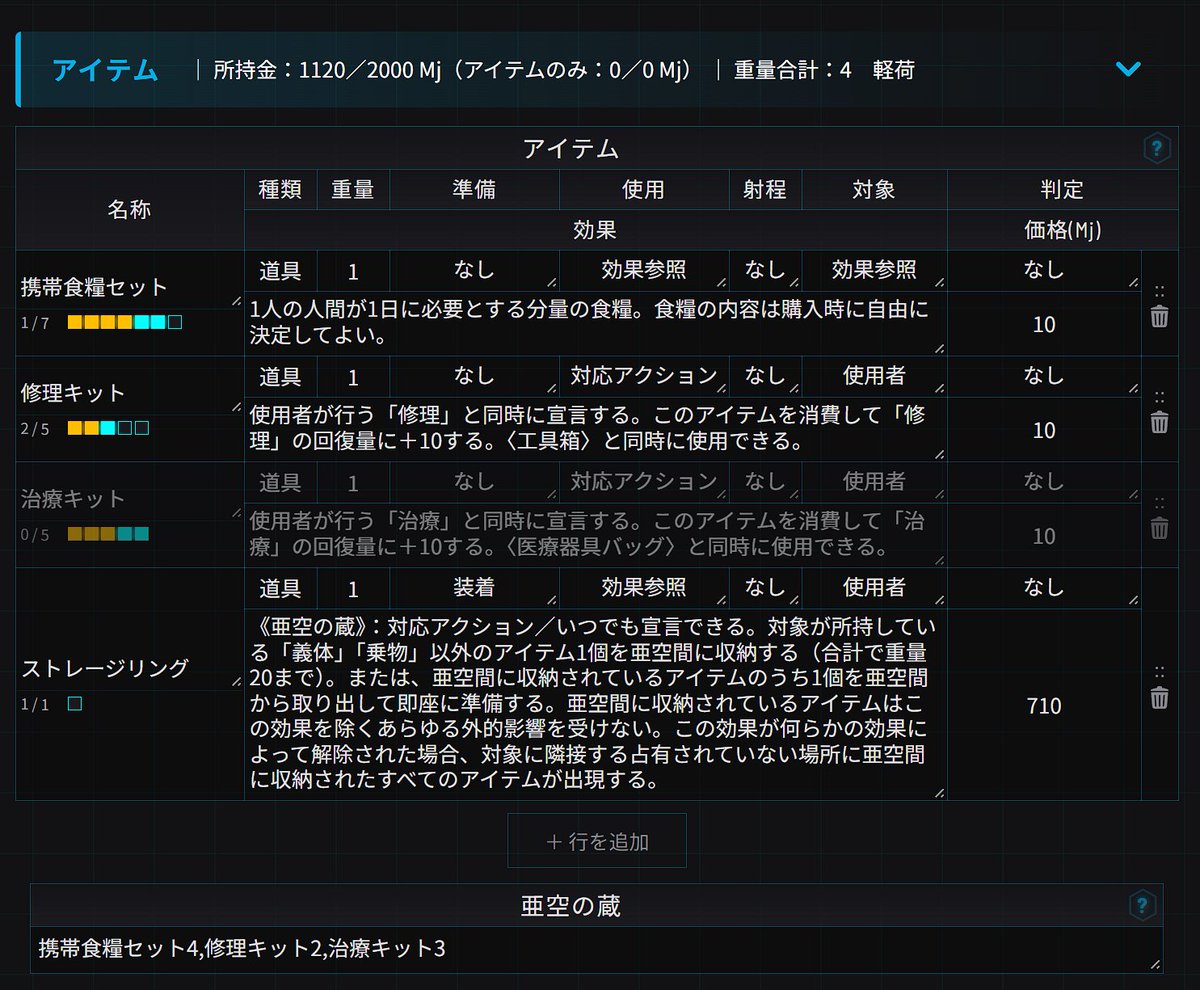Edit the 効果参照 use field of 携帯食糧セット
Screen dimensions: 1200x990
(x=644, y=270)
